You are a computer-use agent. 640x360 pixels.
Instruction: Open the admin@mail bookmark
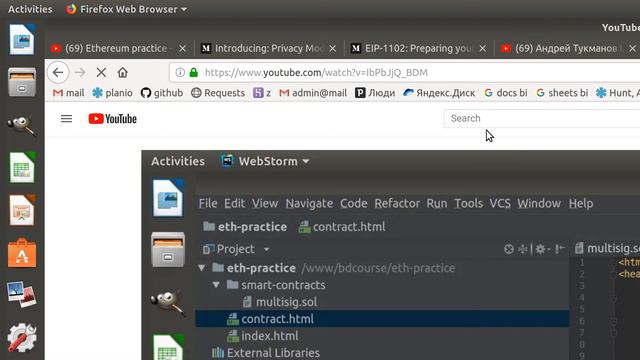313,93
